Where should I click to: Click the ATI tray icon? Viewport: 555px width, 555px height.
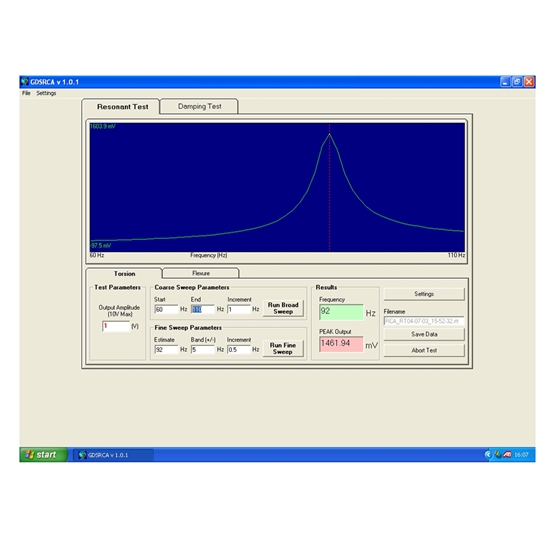[507, 455]
